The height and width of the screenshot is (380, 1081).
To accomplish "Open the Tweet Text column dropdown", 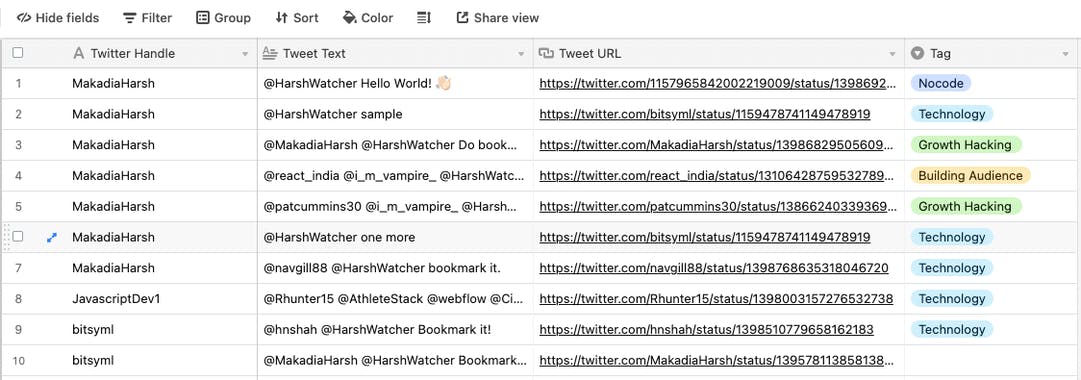I will 521,54.
